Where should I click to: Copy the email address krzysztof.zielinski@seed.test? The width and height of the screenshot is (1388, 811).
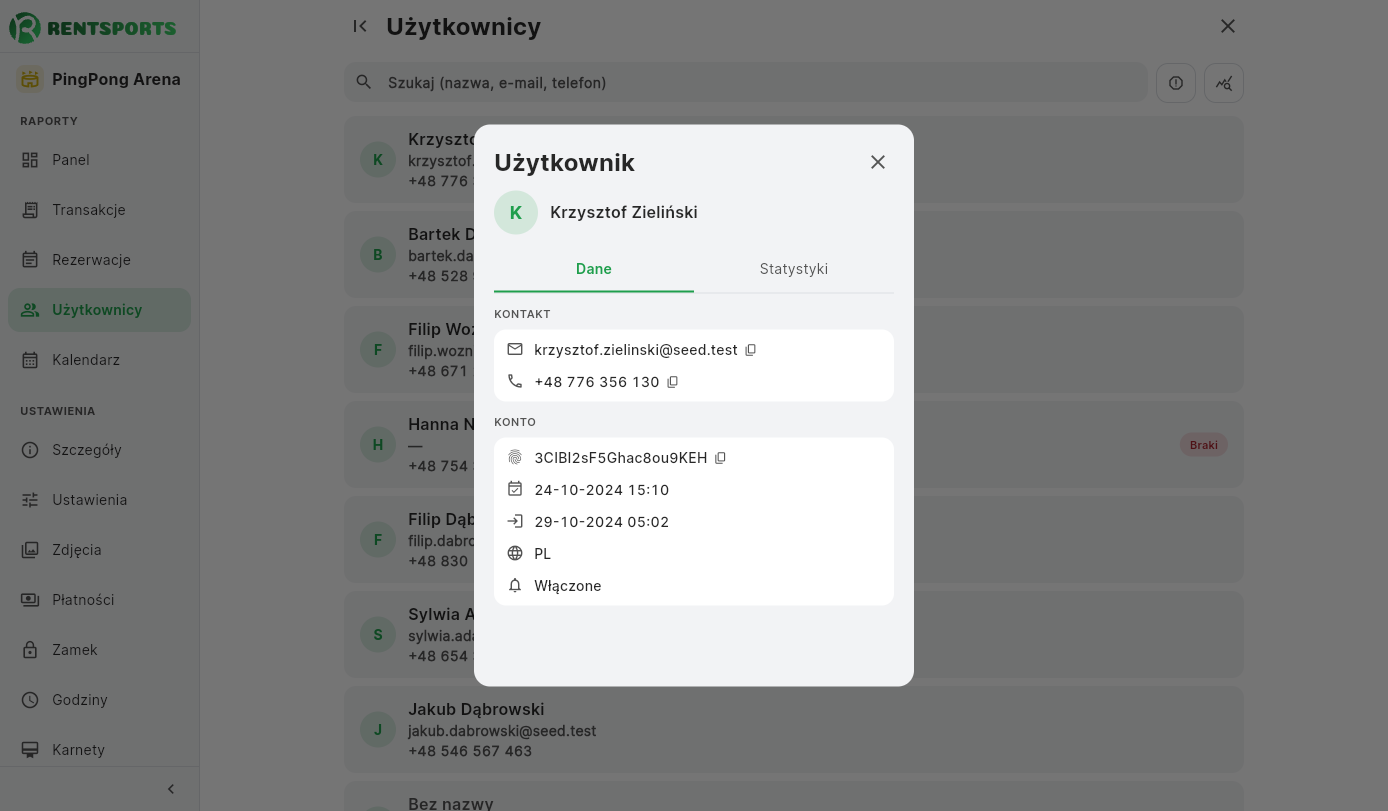coord(751,350)
